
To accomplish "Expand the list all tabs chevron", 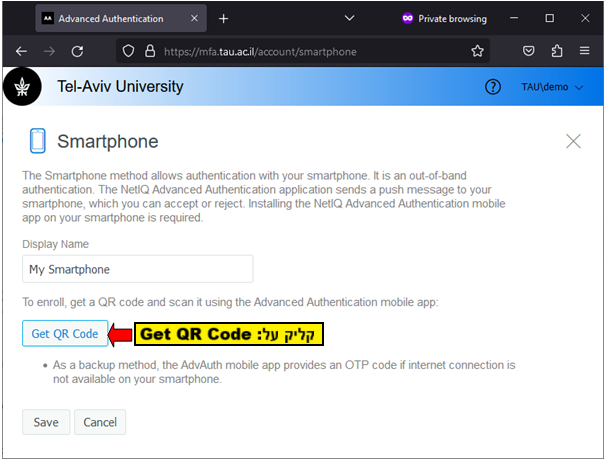I will 349,18.
